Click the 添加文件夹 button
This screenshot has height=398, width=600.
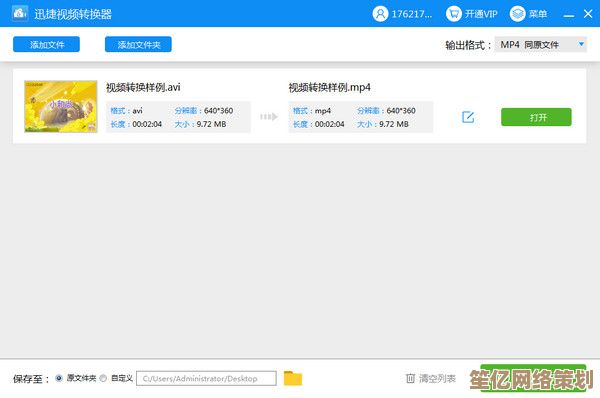(x=138, y=44)
